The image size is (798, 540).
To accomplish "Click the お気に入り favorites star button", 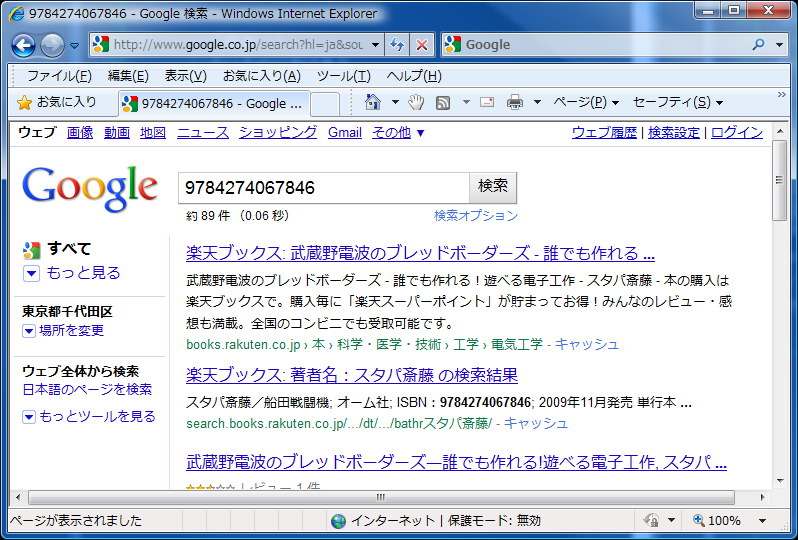I will [x=56, y=102].
